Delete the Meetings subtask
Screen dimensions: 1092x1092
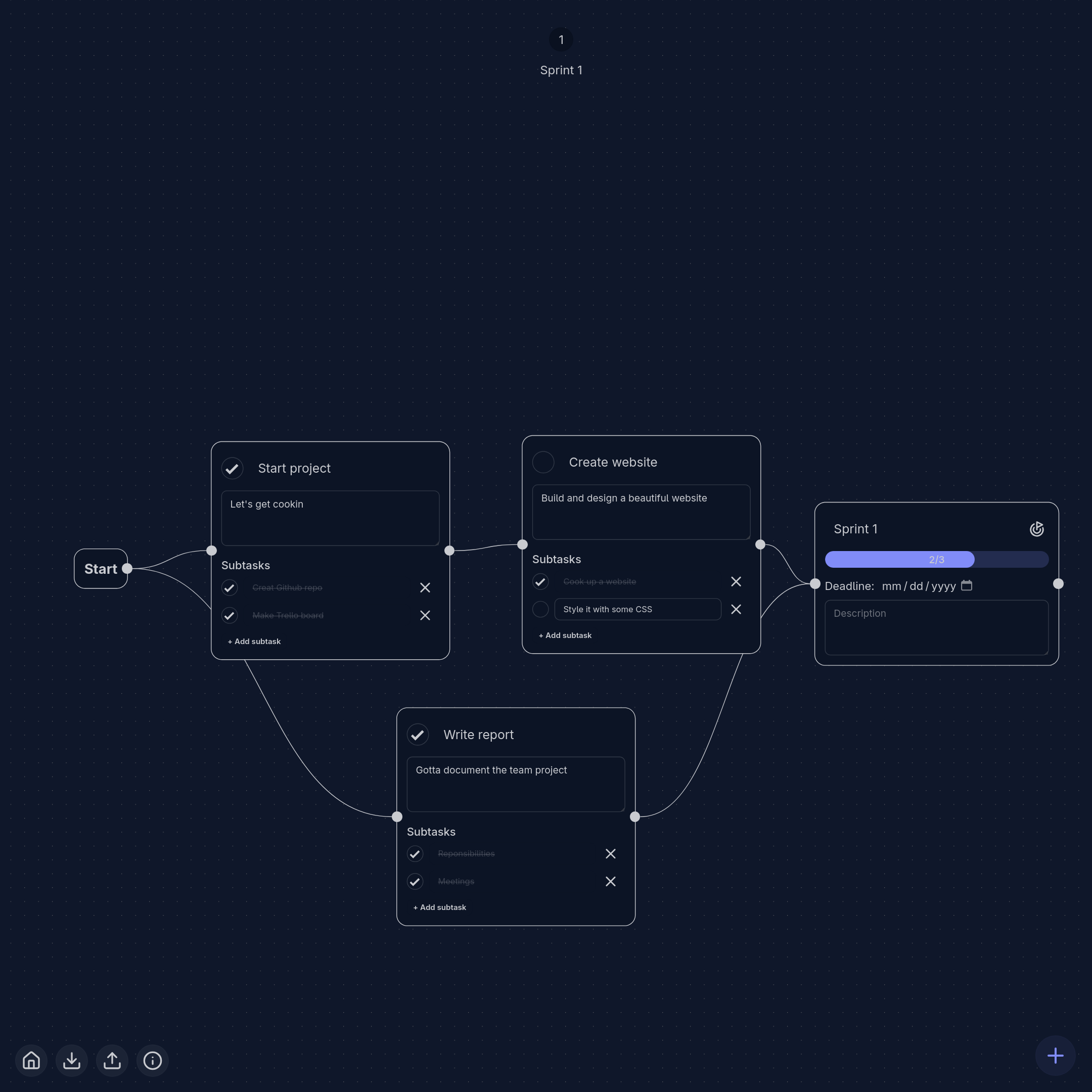pos(610,881)
